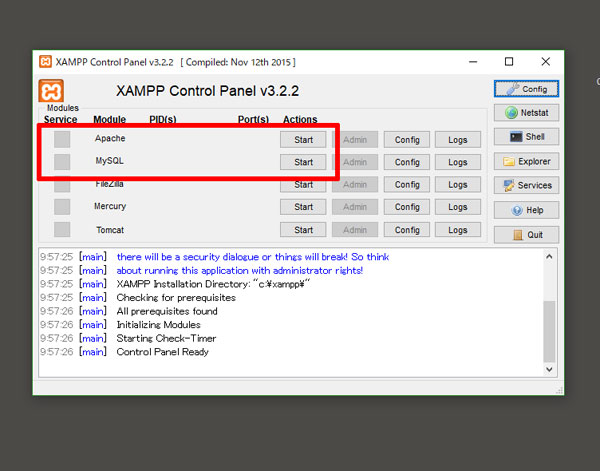The width and height of the screenshot is (600, 471).
Task: View the Tomcat logs
Action: point(458,230)
